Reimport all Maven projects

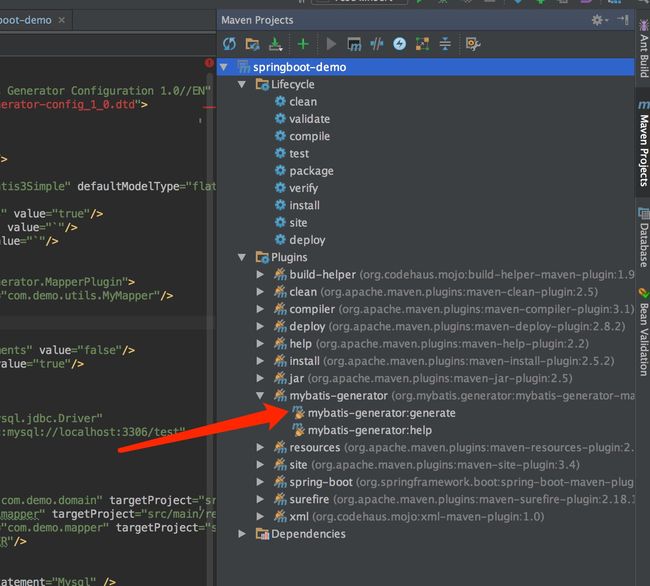[229, 44]
